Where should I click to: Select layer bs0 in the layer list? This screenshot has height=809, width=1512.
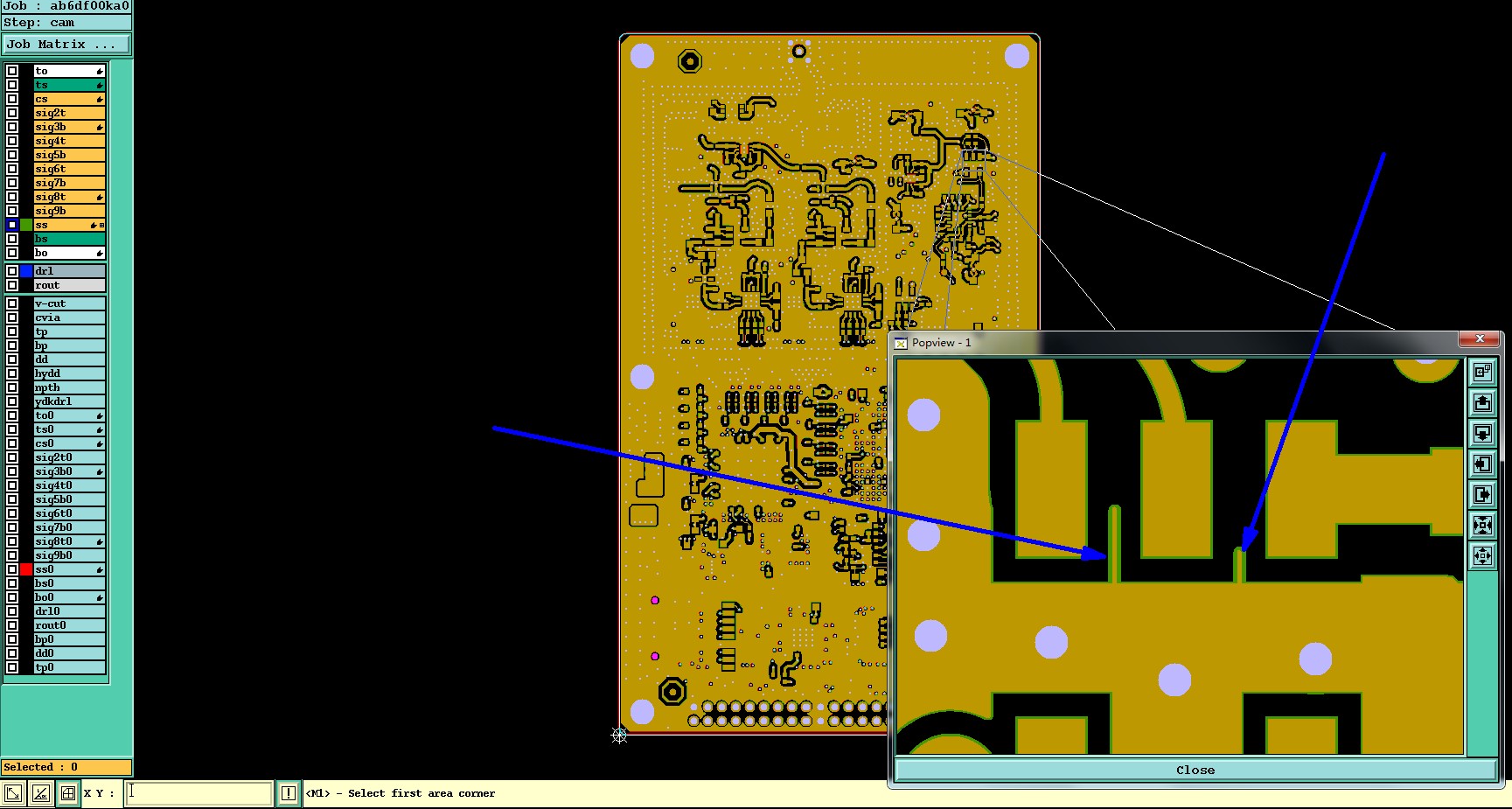69,583
